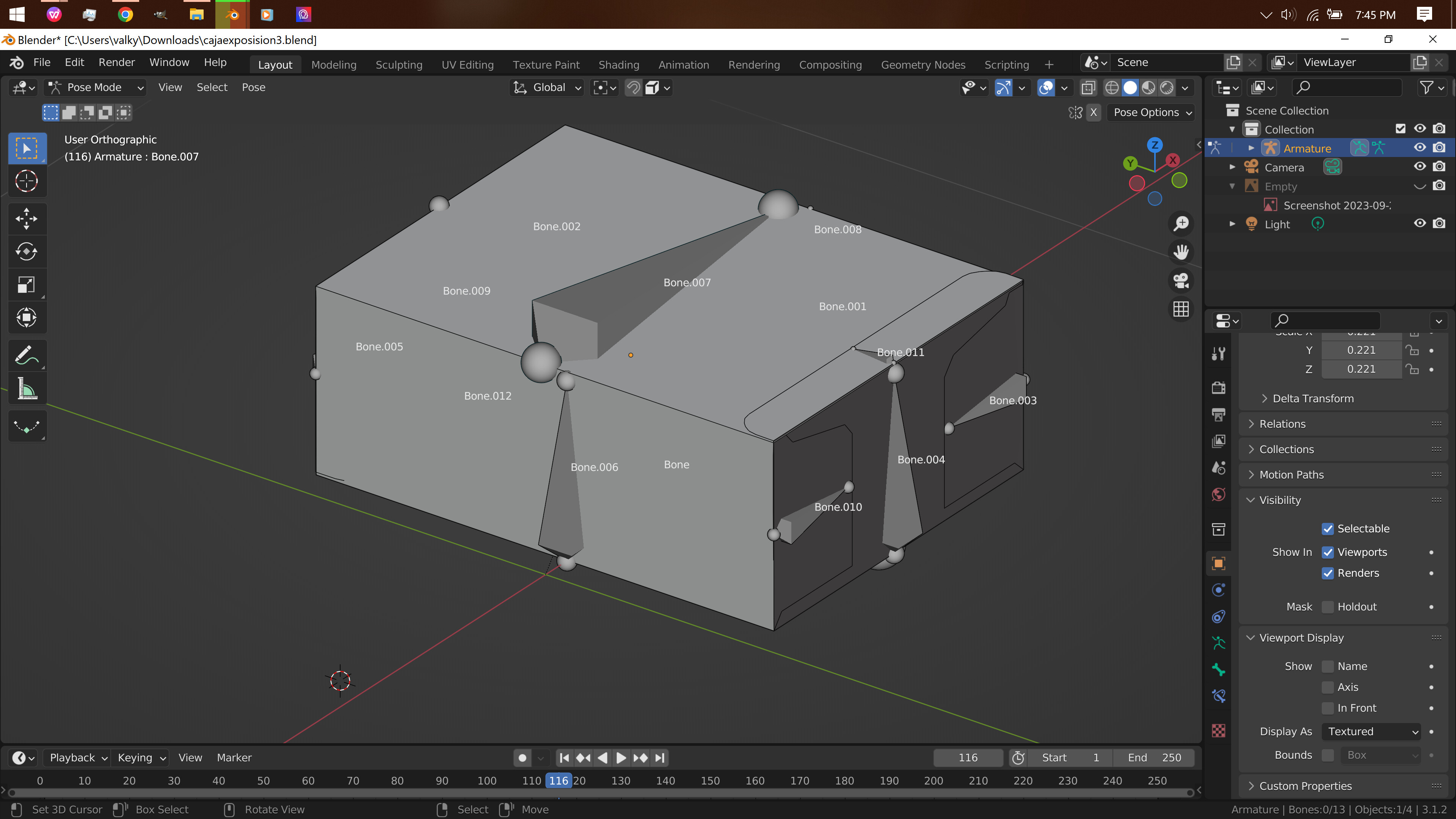Switch to wireframe viewport shading
The image size is (1456, 819).
click(1112, 88)
